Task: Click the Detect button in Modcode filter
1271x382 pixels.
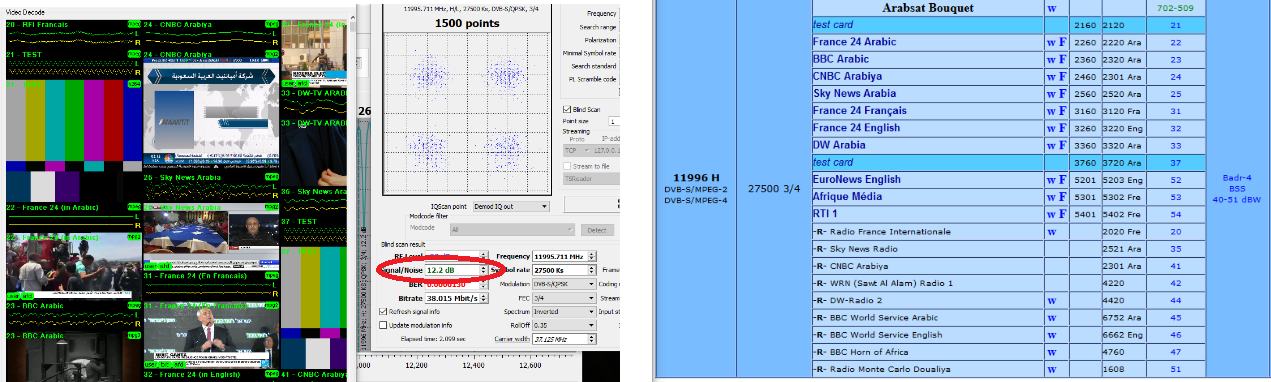Action: [x=596, y=230]
